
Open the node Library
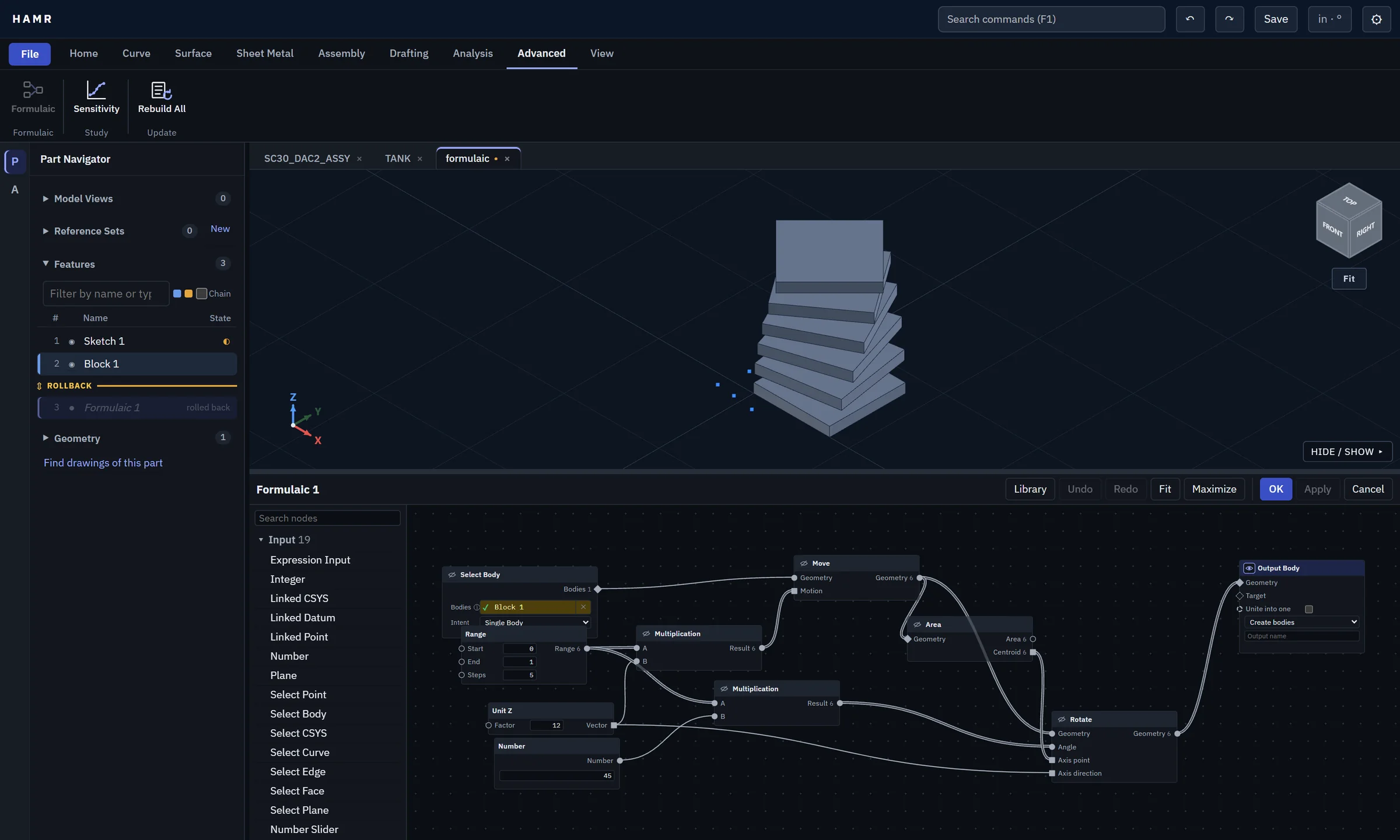pyautogui.click(x=1030, y=489)
